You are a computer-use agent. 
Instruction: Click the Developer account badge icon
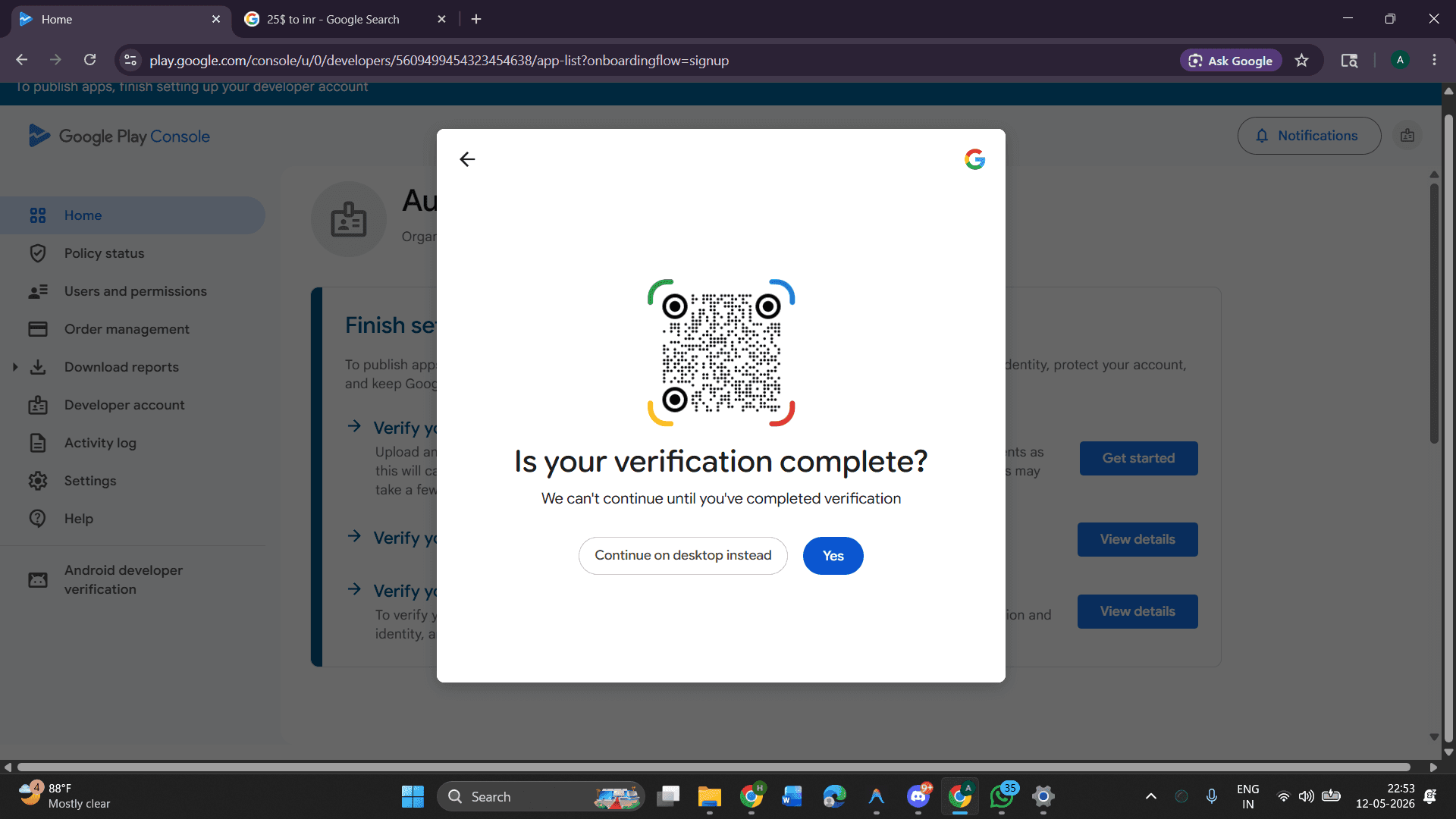(38, 405)
